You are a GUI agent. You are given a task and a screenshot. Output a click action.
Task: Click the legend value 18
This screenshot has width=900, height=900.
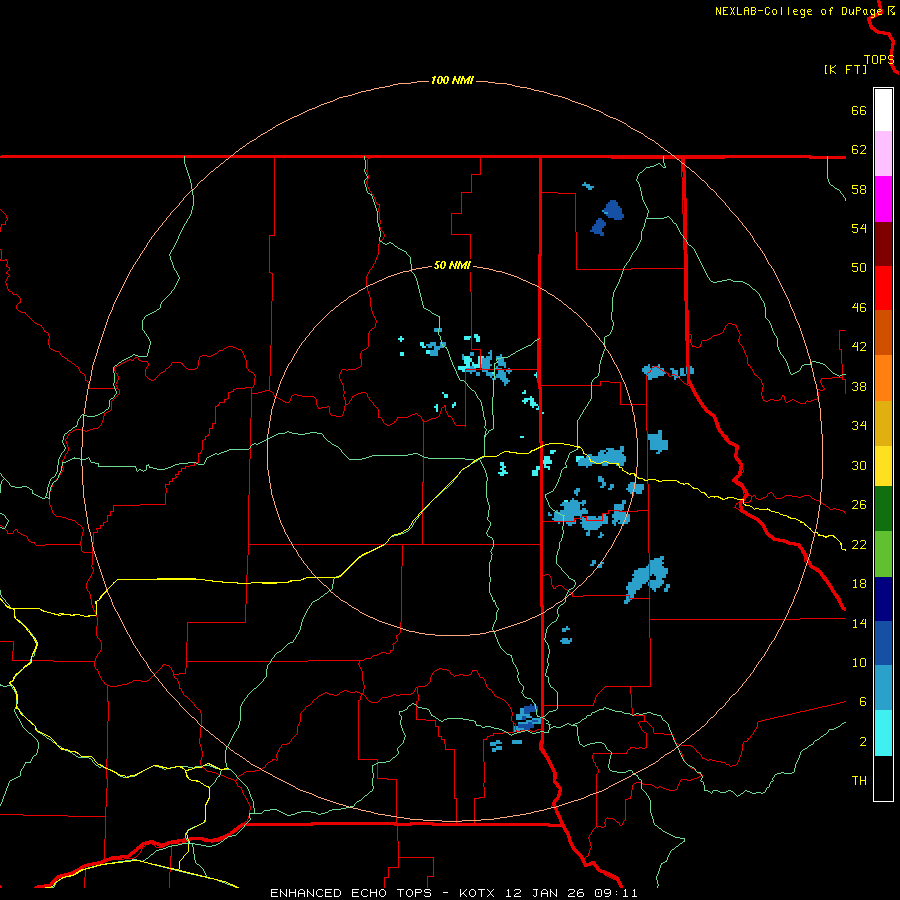click(x=859, y=584)
